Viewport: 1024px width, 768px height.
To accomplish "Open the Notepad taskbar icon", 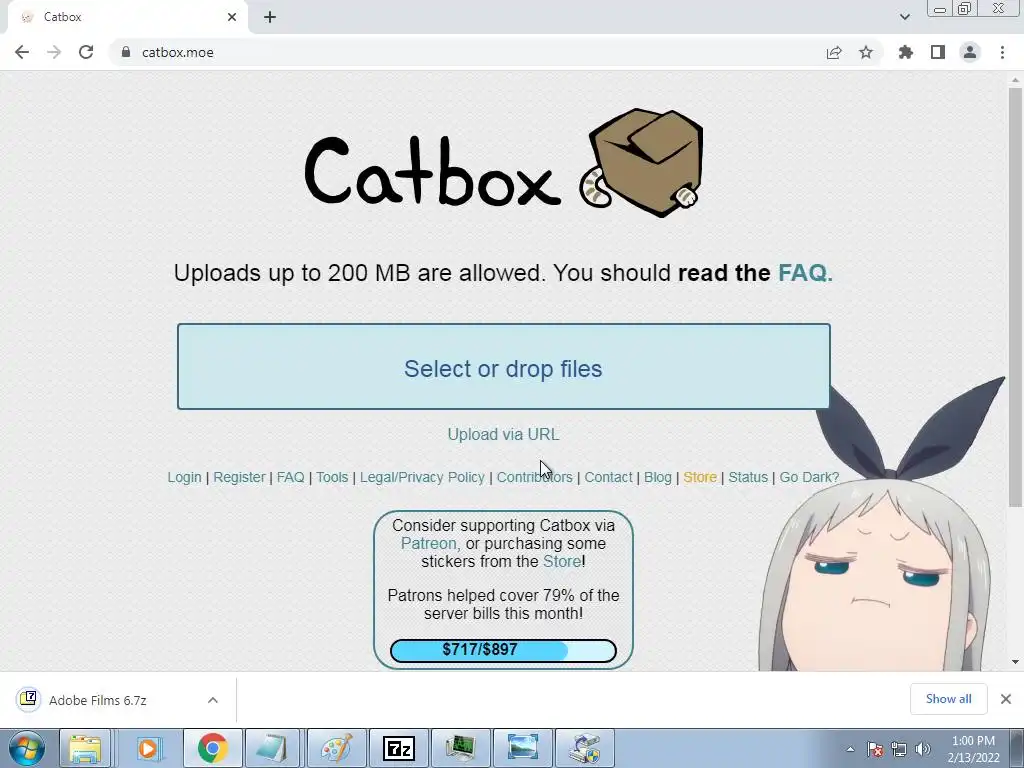I will (x=274, y=748).
